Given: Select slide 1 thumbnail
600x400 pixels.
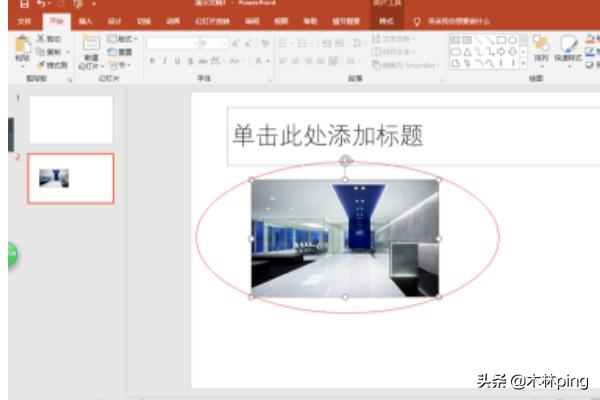Looking at the screenshot, I should tap(71, 120).
